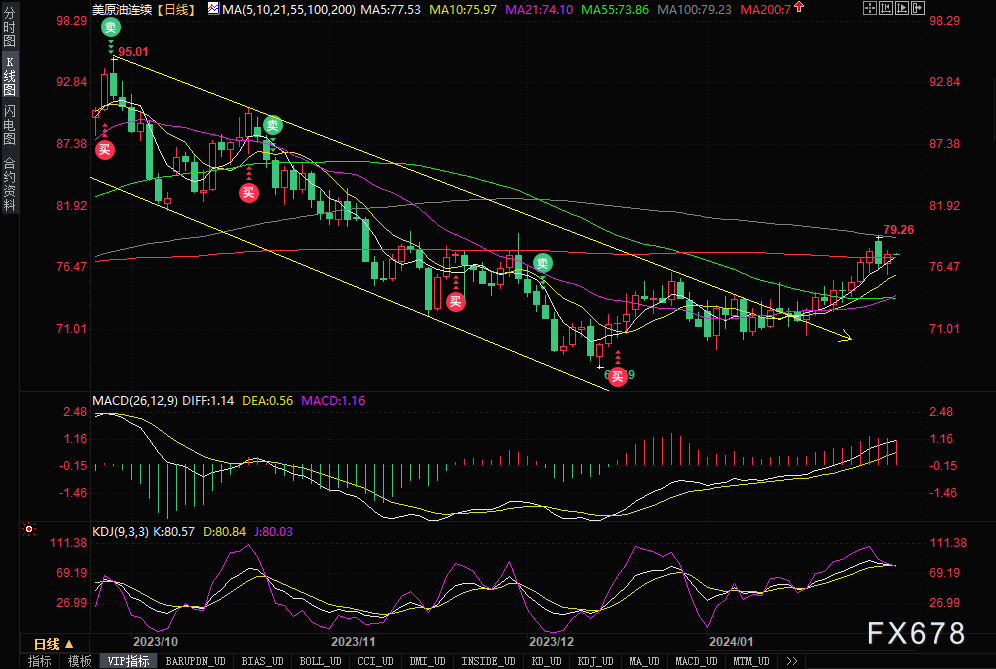Click the MA55:73.86 value label
This screenshot has height=669, width=996.
coord(615,10)
